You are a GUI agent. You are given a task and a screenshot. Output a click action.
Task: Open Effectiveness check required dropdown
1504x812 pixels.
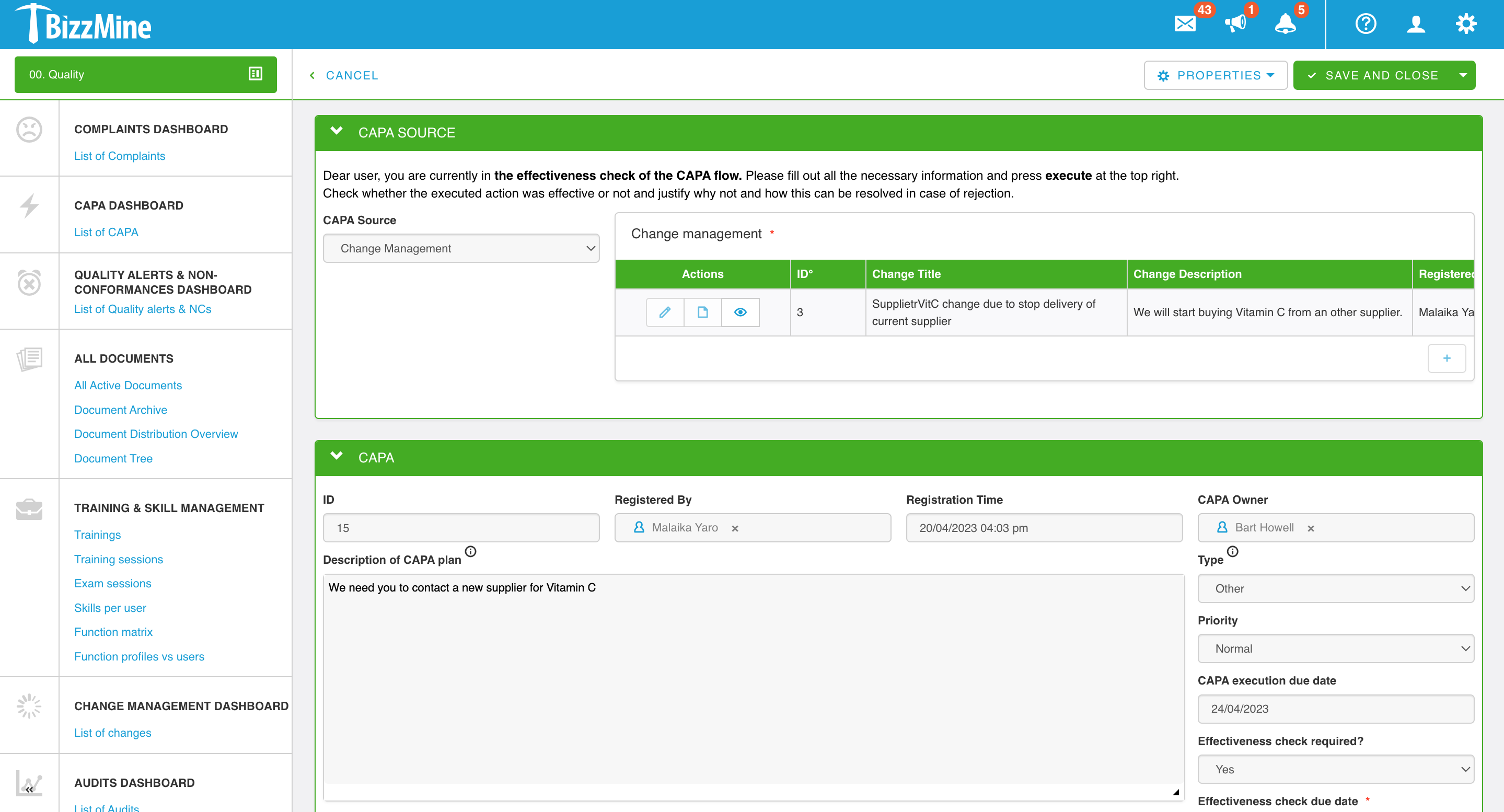tap(1335, 769)
